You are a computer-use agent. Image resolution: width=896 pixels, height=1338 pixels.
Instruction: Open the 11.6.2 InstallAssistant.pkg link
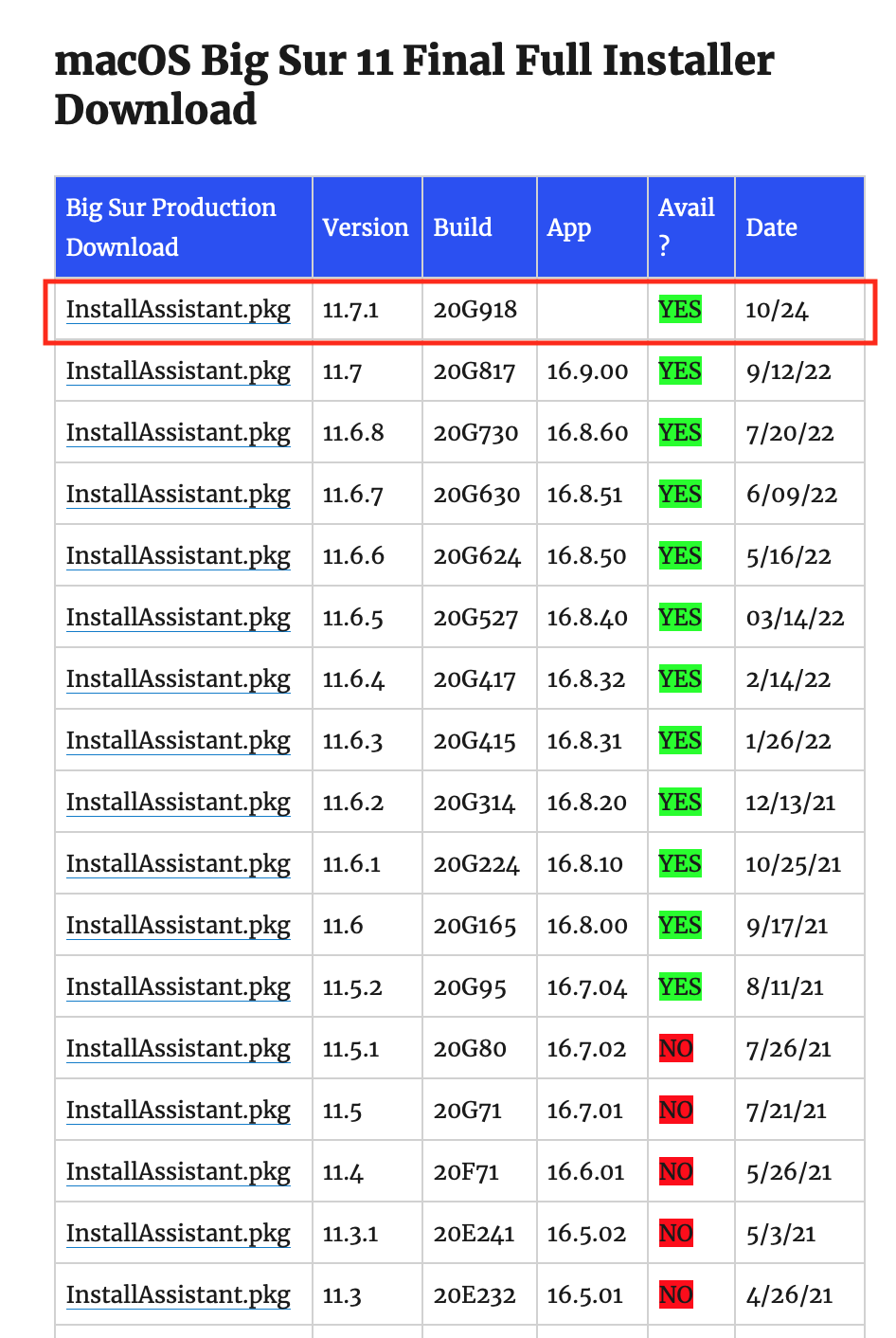178,803
